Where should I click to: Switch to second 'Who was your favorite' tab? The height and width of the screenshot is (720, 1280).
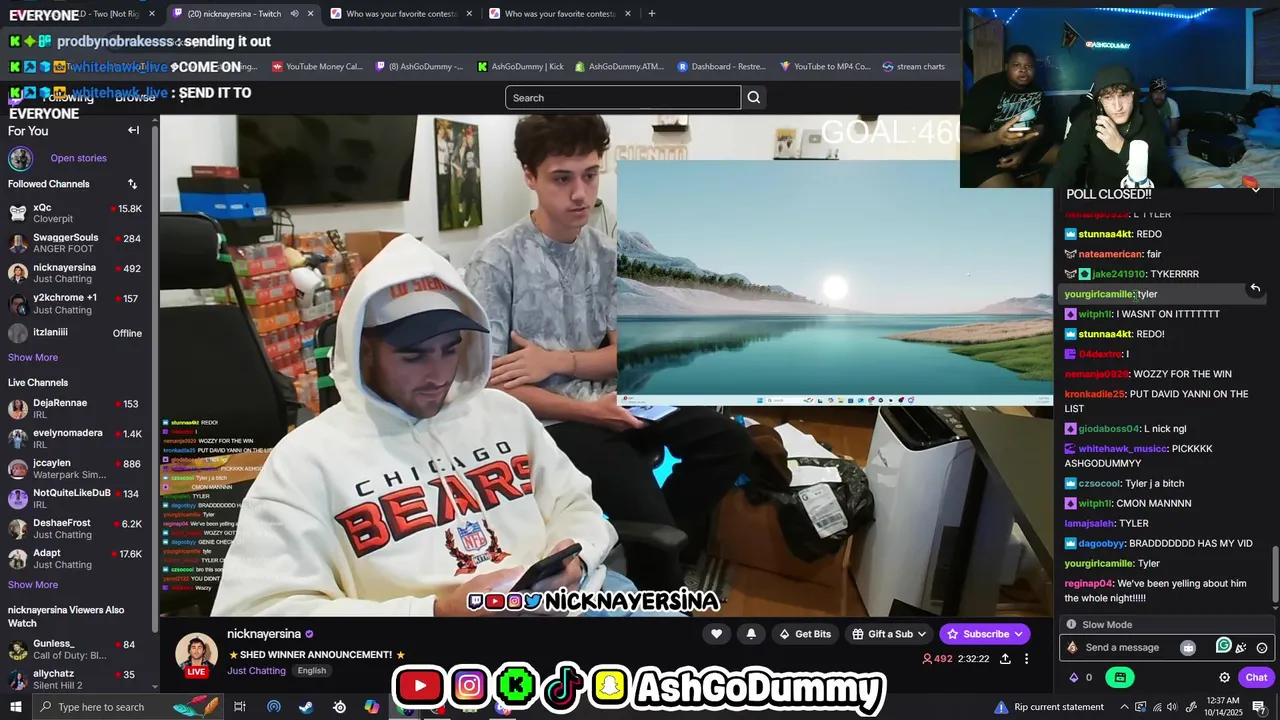click(558, 14)
